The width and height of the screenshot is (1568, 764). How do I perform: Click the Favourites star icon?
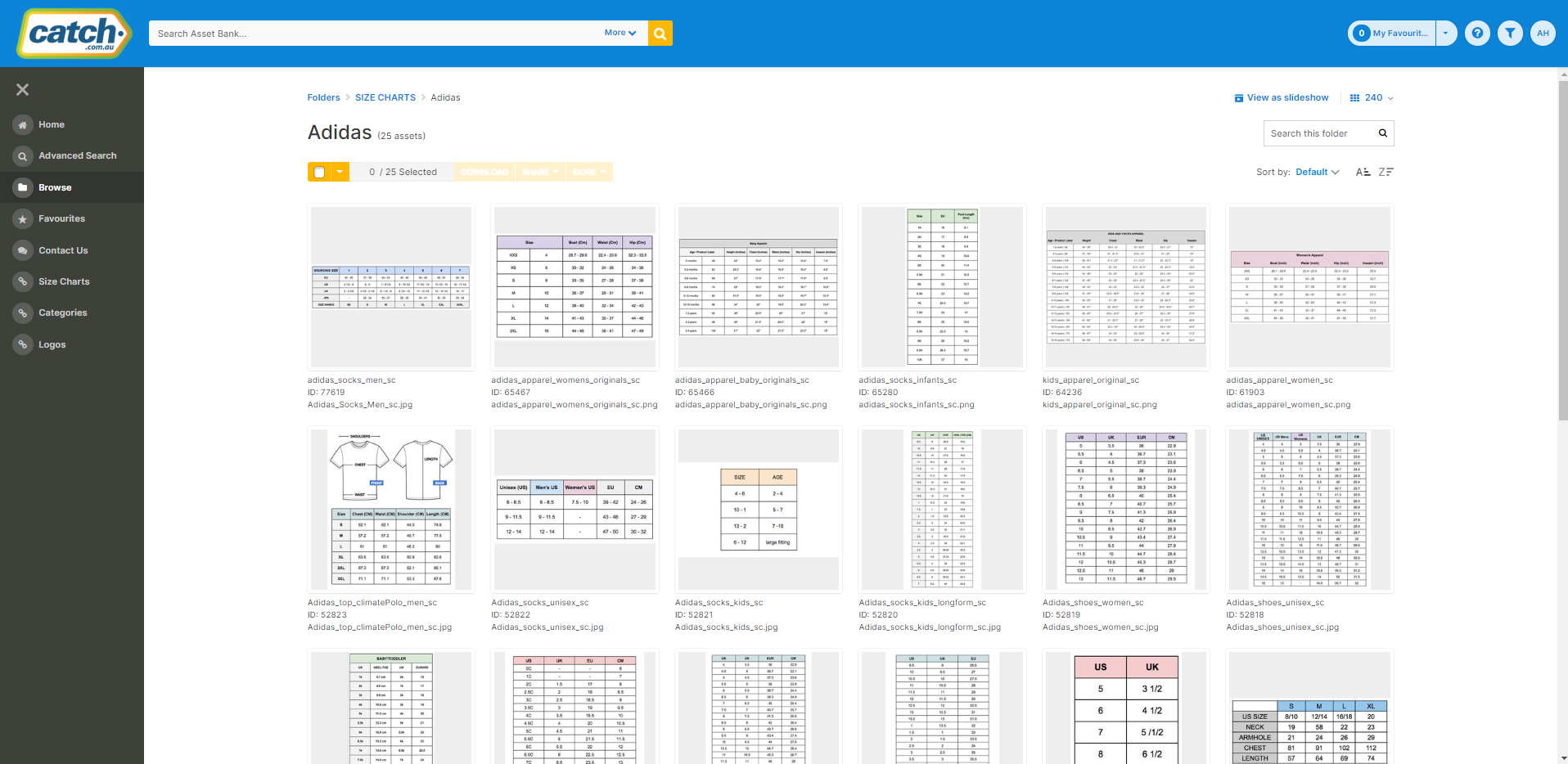coord(23,219)
